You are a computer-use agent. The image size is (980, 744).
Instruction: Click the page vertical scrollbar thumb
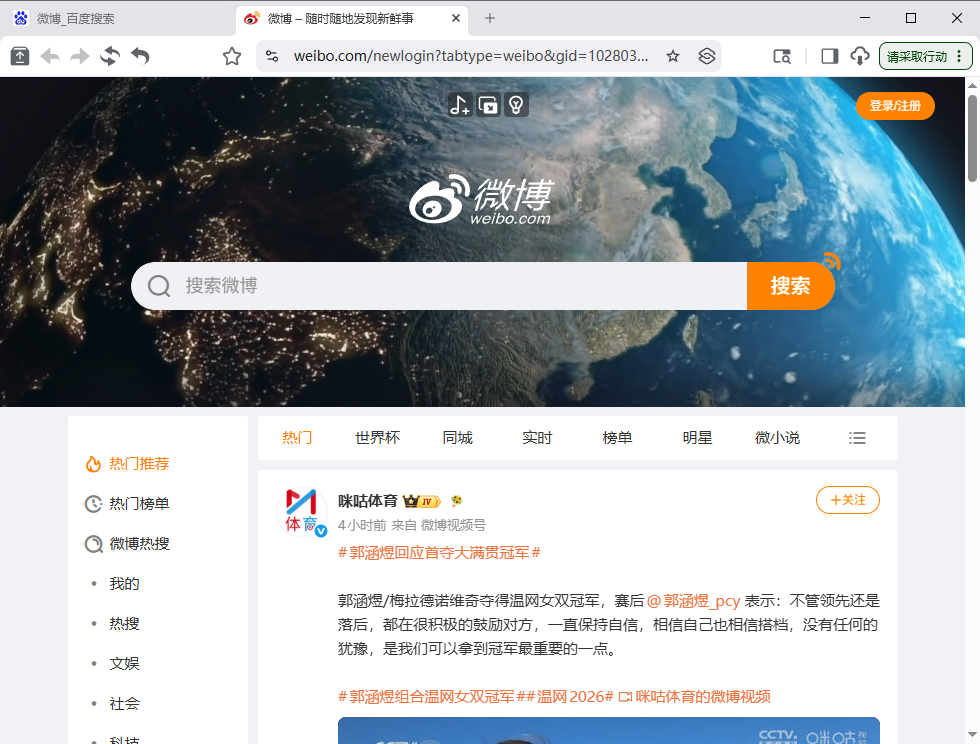972,138
